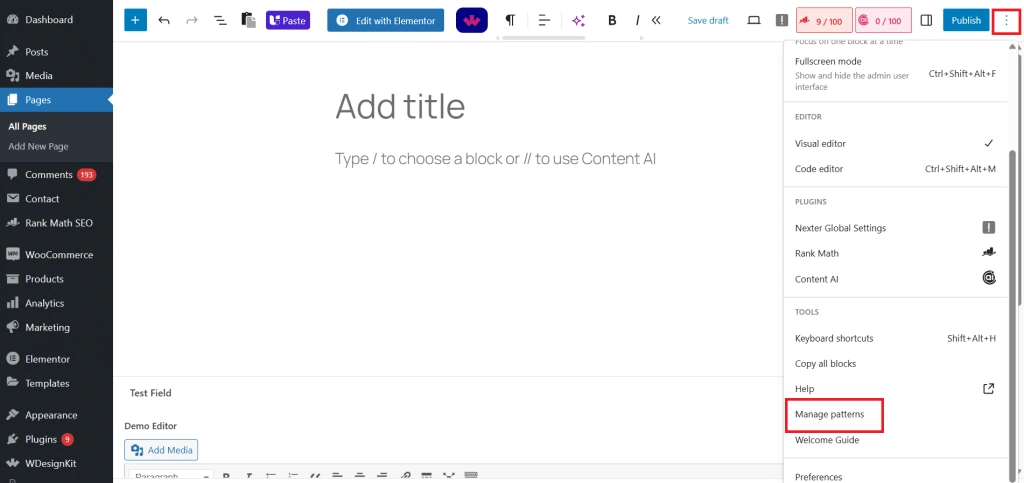Apply bold formatting in top toolbar

pos(612,20)
